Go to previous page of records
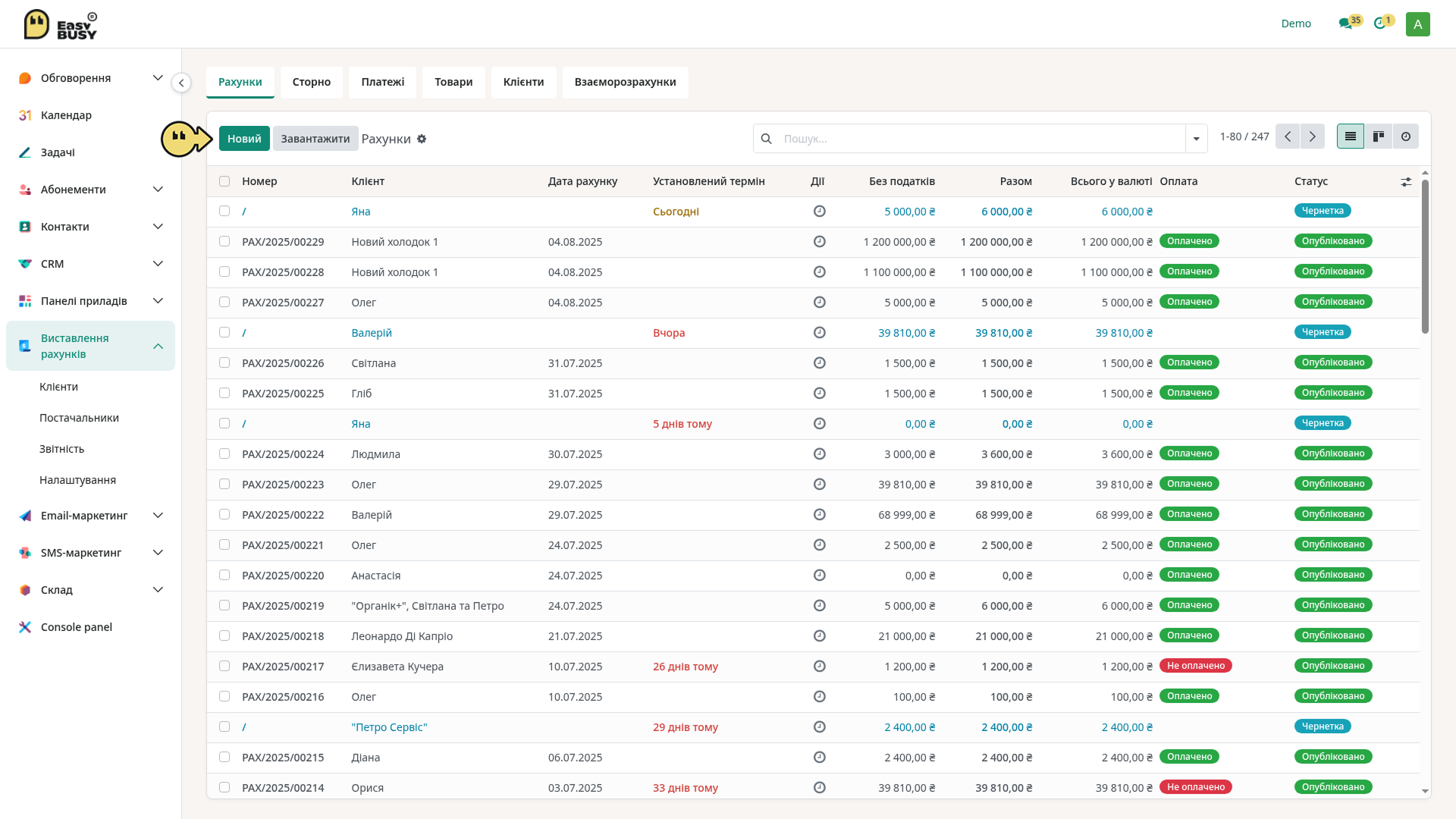 tap(1288, 136)
